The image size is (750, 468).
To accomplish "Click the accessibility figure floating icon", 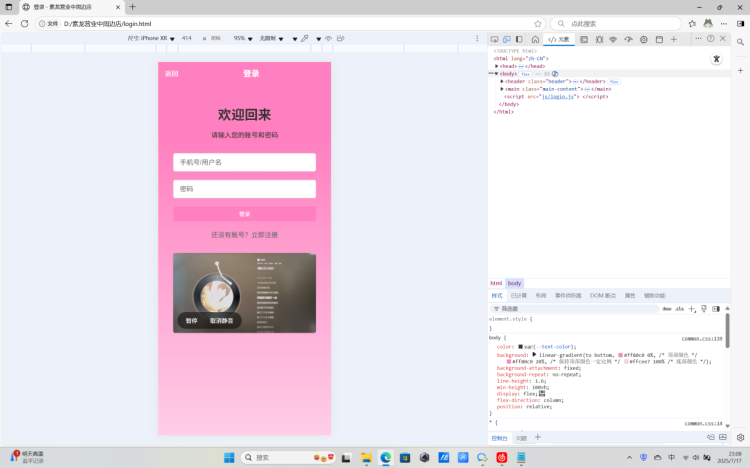I will click(x=716, y=59).
